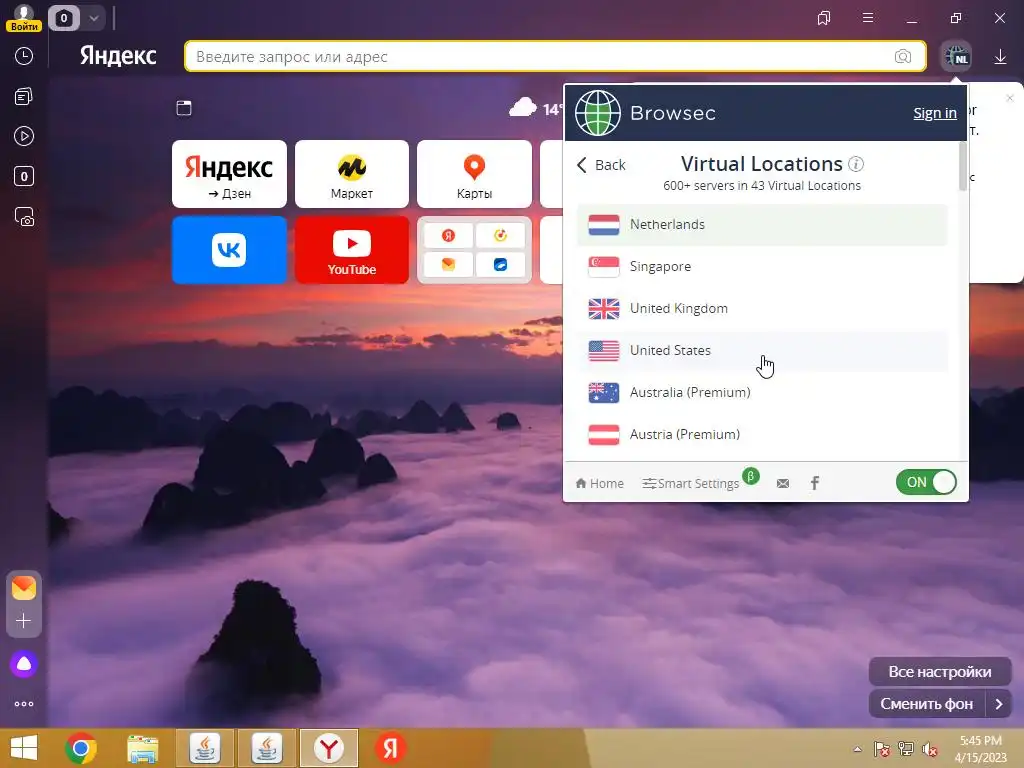The height and width of the screenshot is (768, 1024).
Task: Click the Browsec NL extension icon
Action: (956, 57)
